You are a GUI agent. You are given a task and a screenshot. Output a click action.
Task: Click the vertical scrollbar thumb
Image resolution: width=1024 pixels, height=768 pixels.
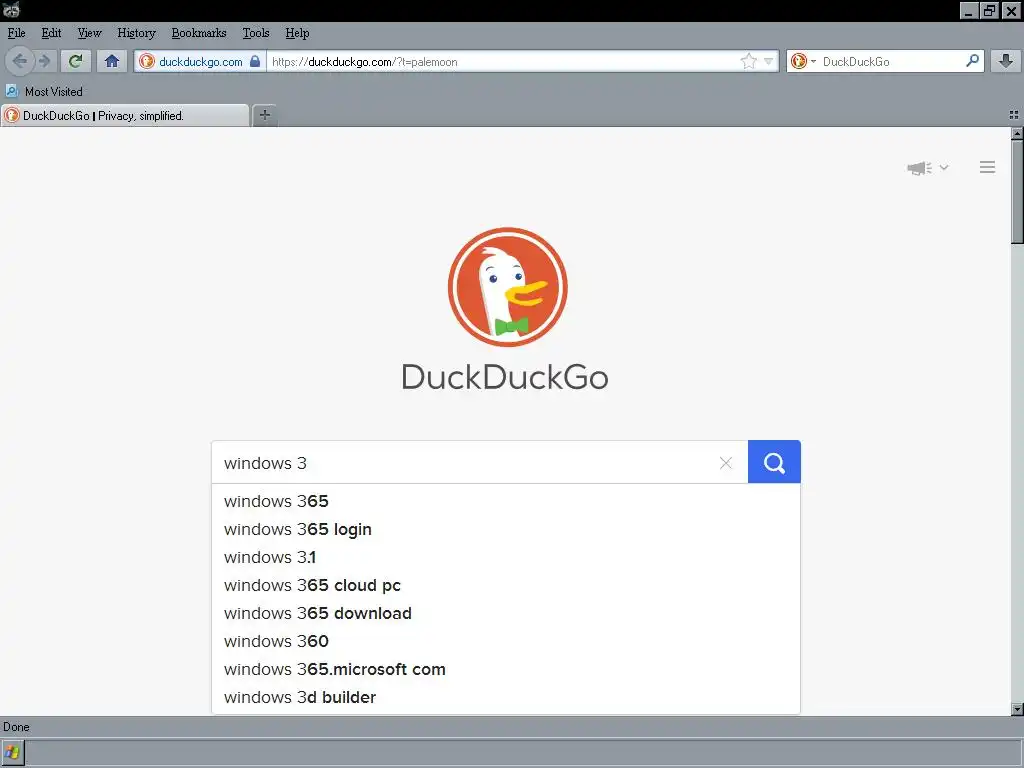click(1017, 191)
